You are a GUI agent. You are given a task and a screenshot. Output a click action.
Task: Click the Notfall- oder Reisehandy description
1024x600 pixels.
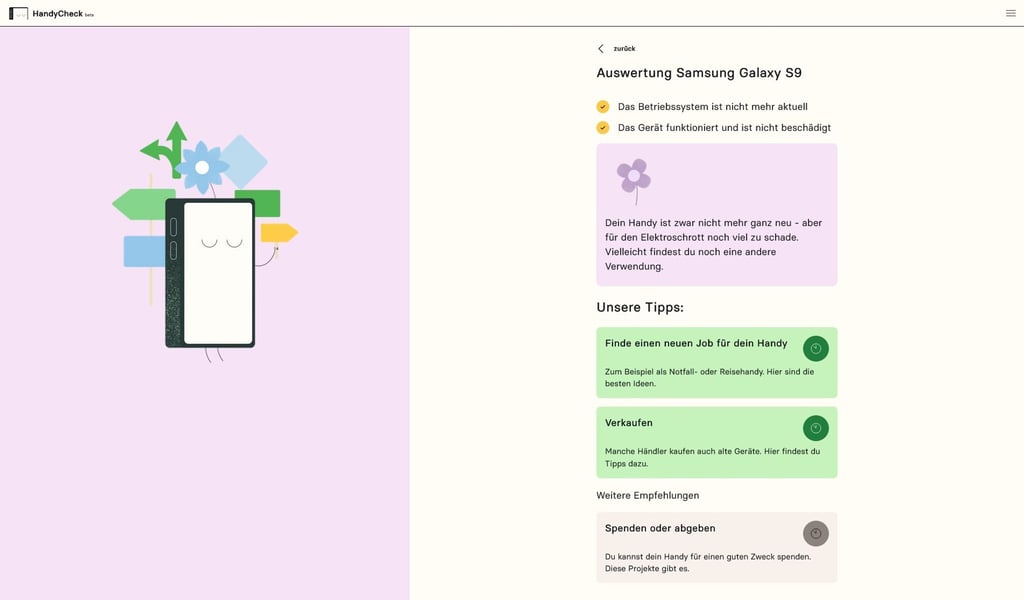pos(709,377)
